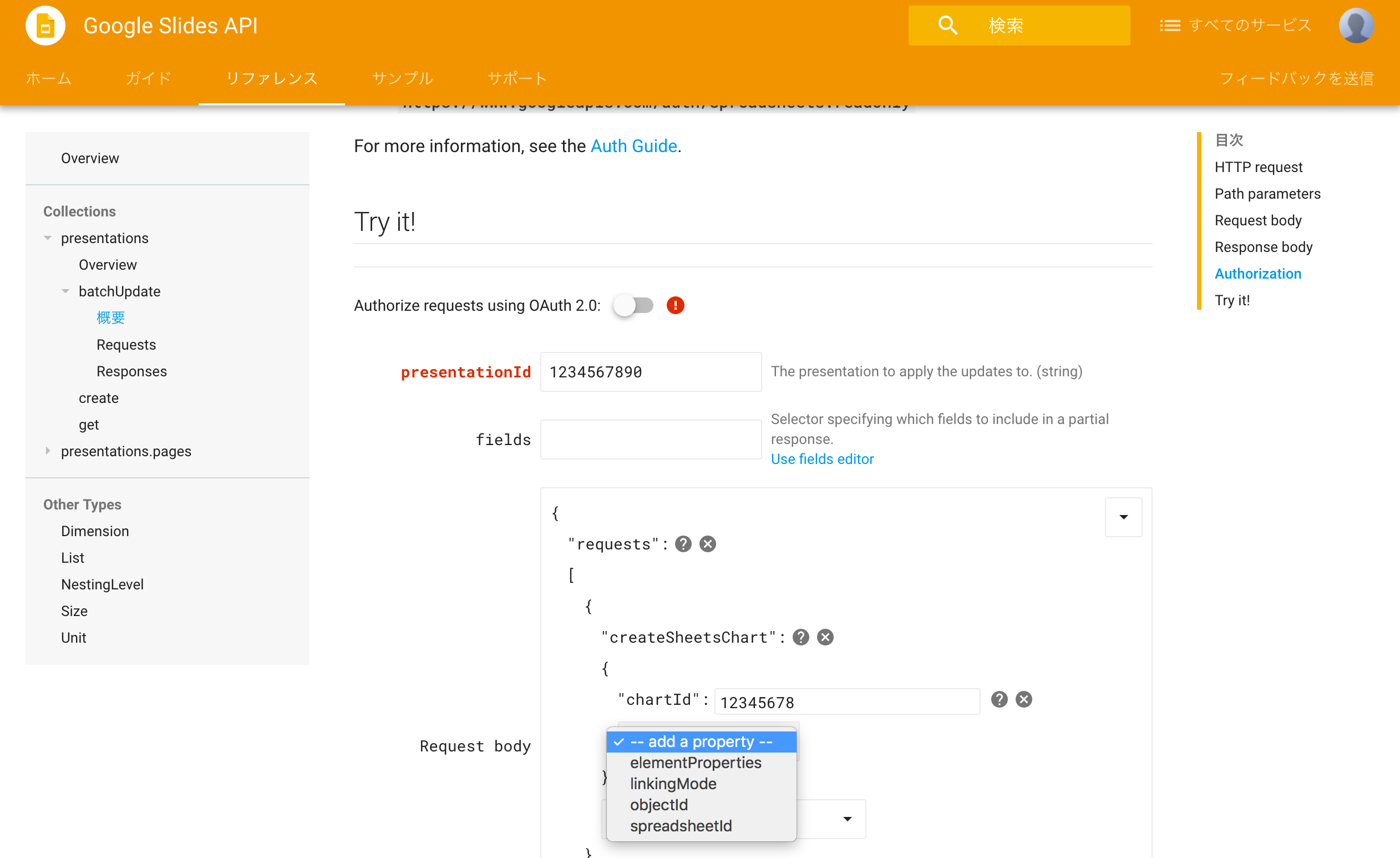Open the request body editor options dropdown

(x=1123, y=517)
